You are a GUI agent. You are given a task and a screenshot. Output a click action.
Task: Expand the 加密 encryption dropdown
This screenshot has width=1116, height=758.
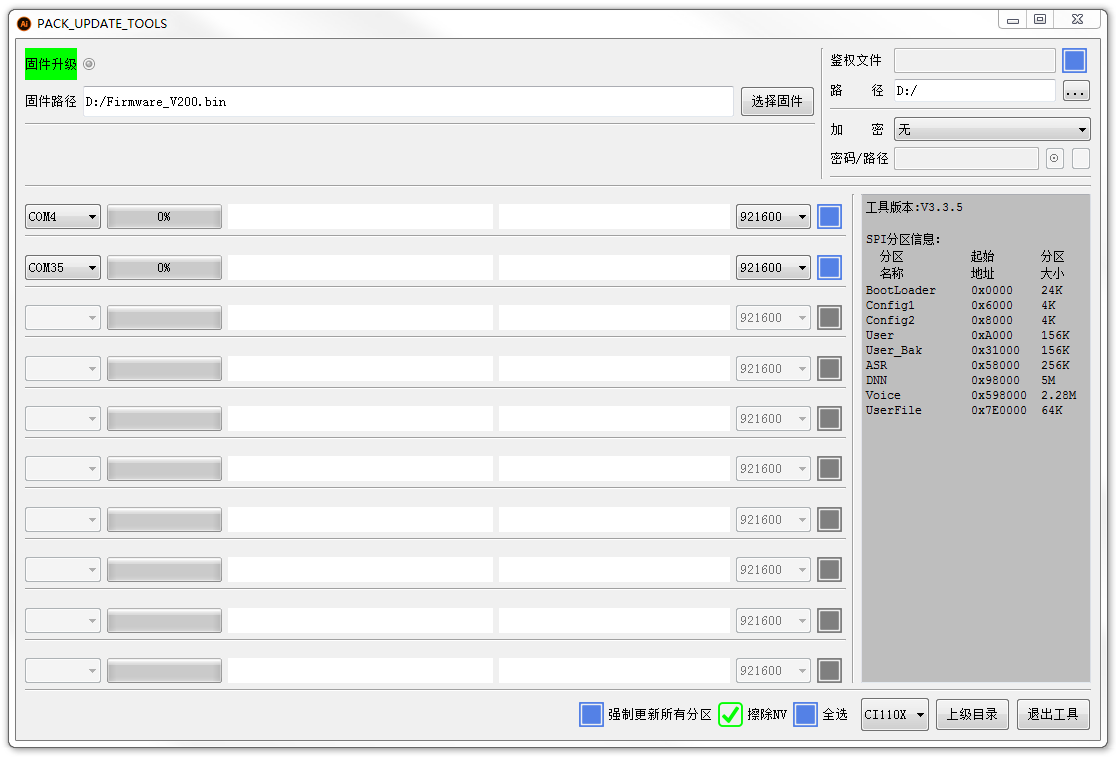991,130
